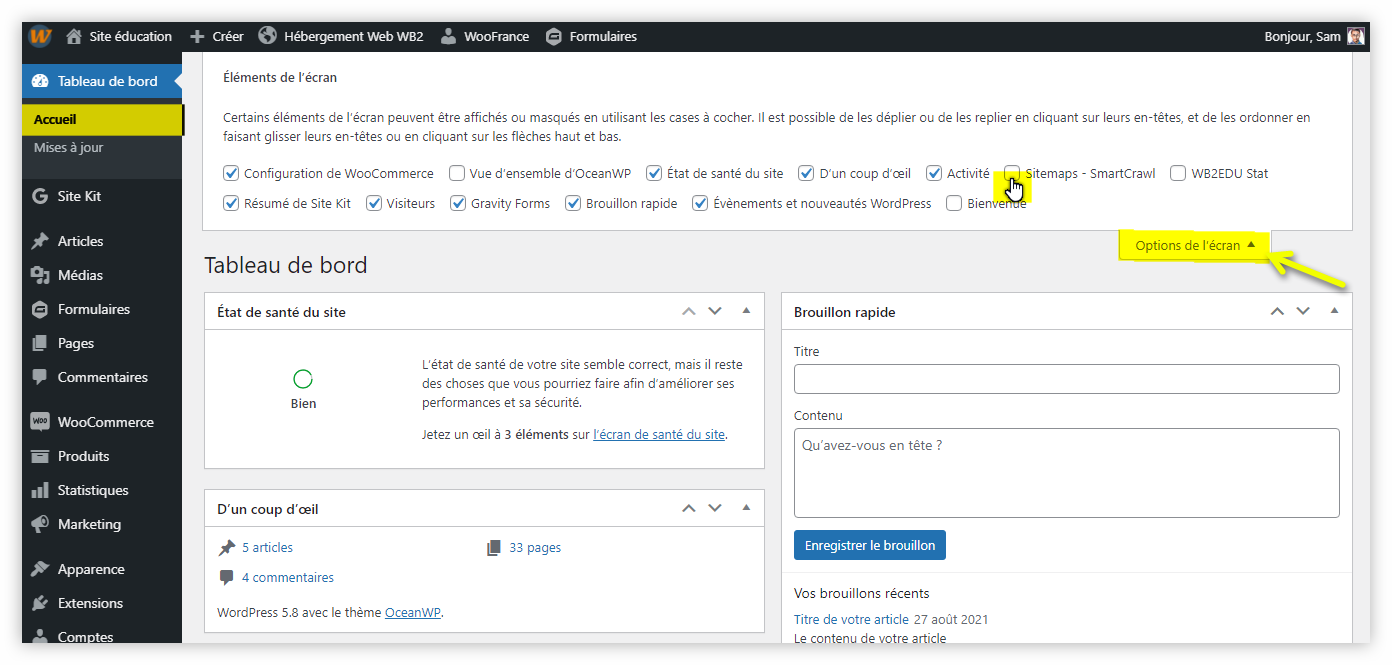Click the pushpin icon beside Articles in sidebar
This screenshot has height=665, width=1392.
(40, 241)
